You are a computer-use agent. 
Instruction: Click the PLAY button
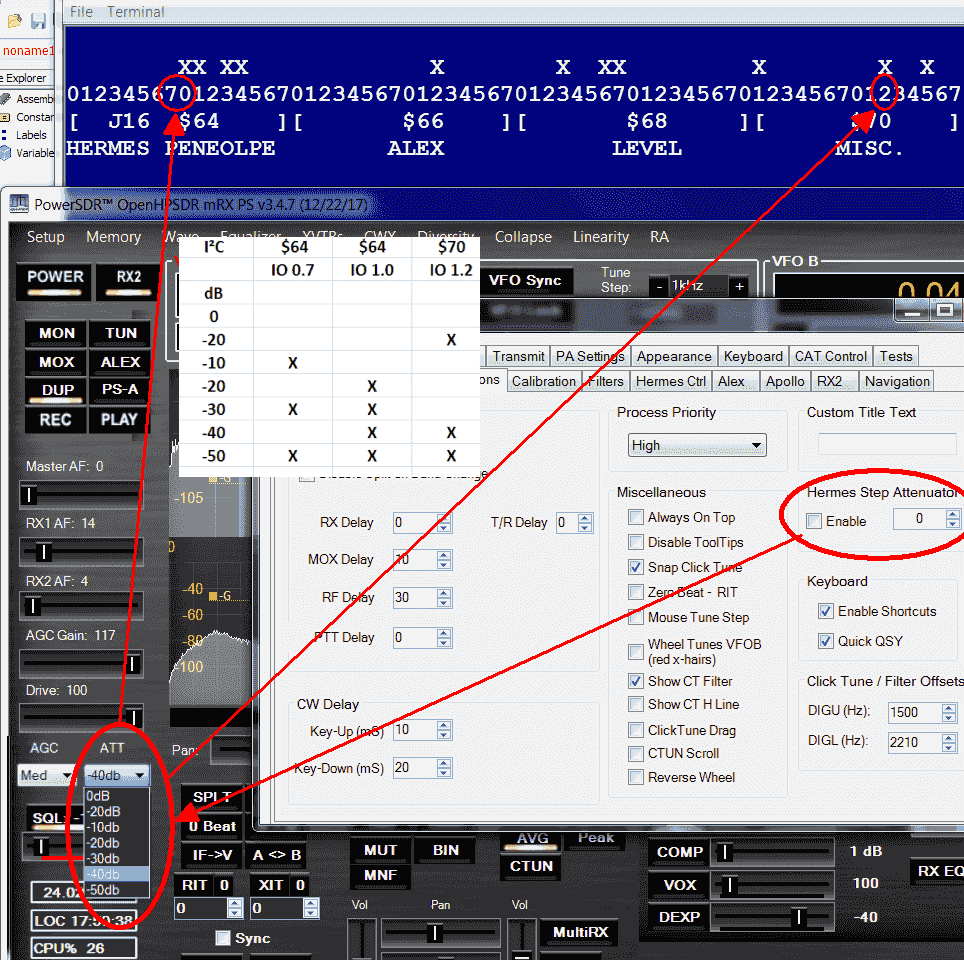click(x=119, y=420)
